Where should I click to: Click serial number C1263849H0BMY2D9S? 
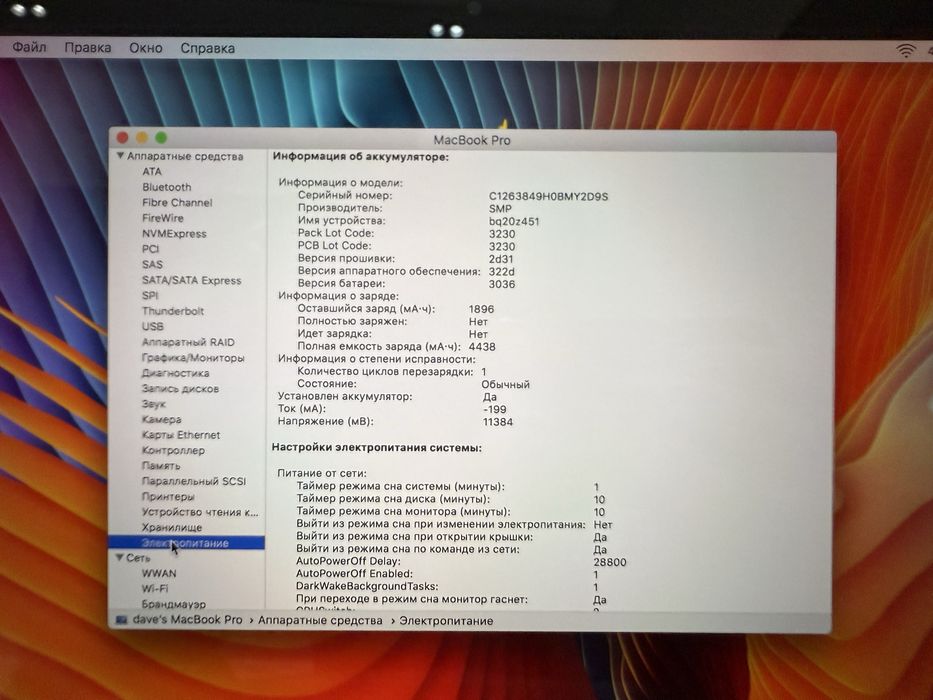(x=549, y=196)
